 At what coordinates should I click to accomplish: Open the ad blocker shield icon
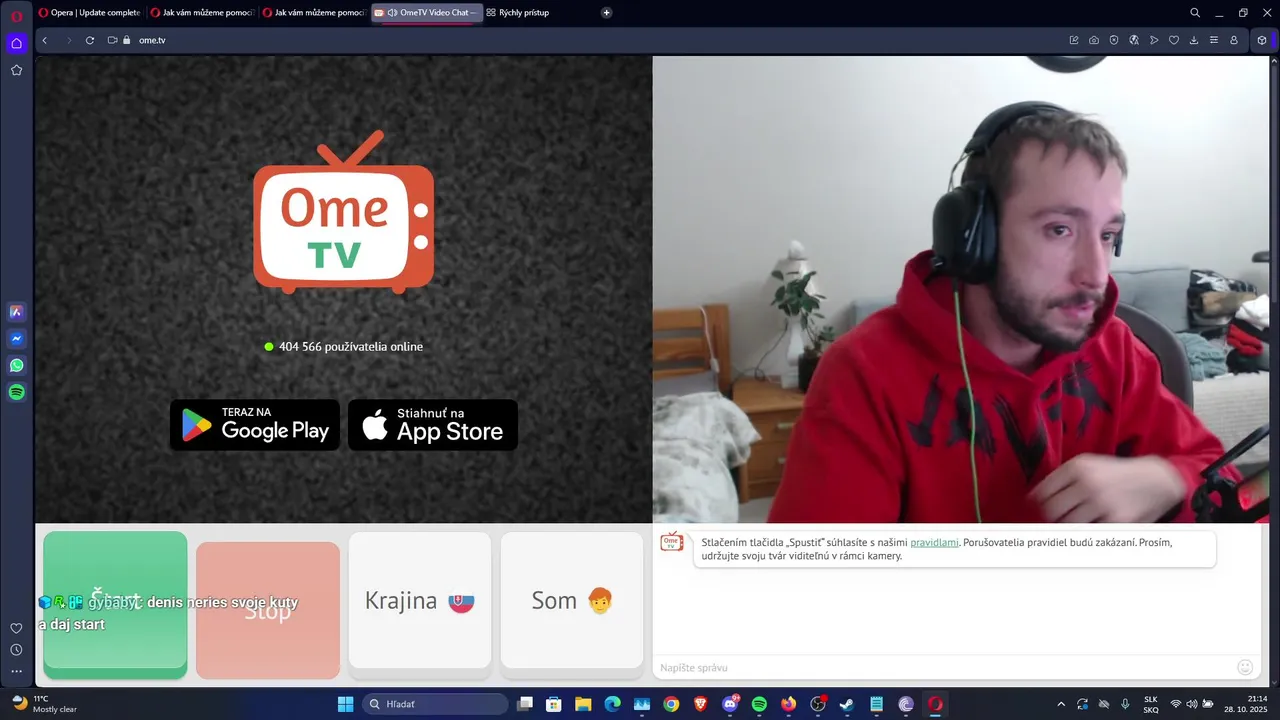(x=1114, y=40)
